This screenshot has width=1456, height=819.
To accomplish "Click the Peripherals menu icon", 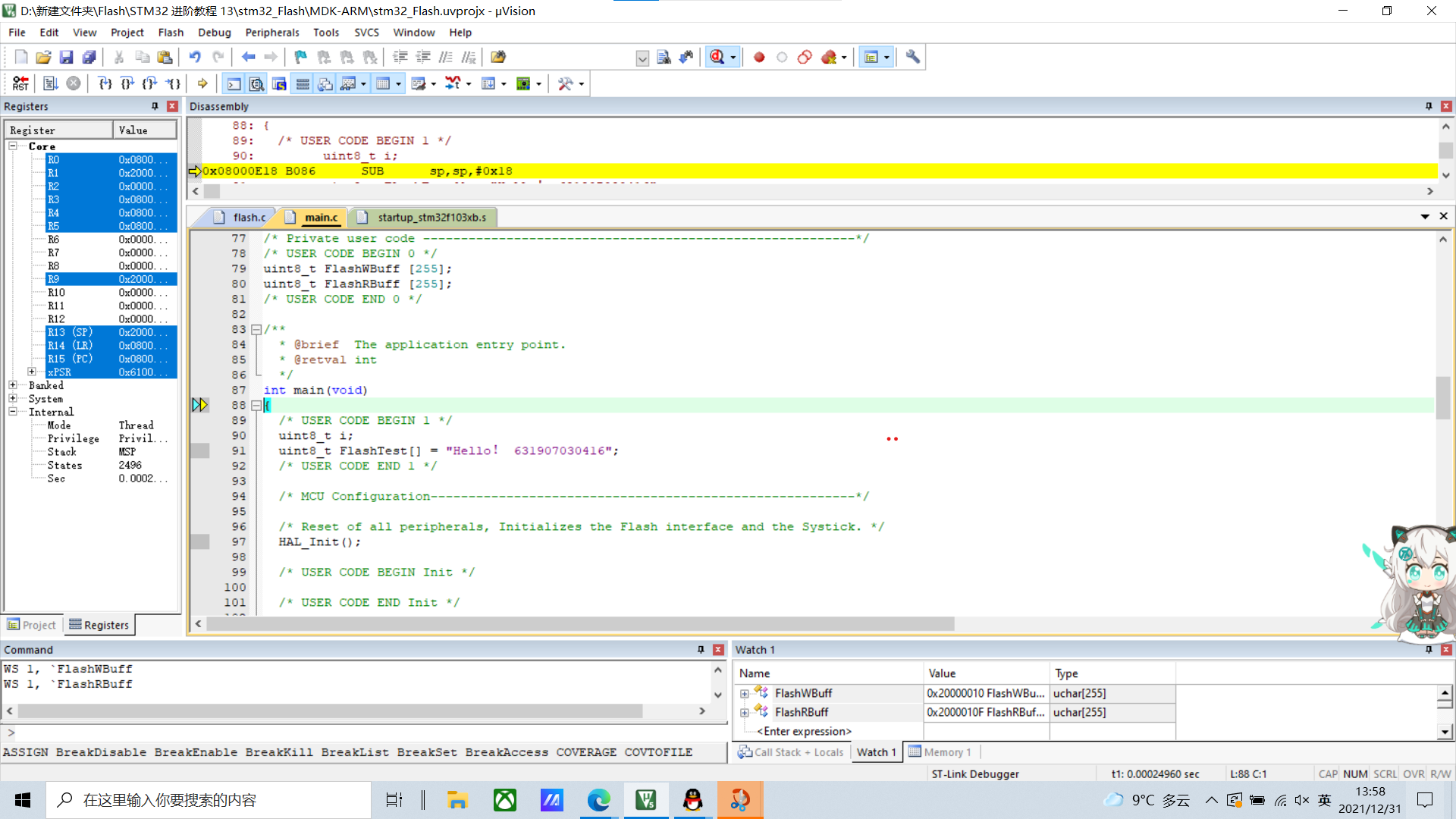I will 271,32.
